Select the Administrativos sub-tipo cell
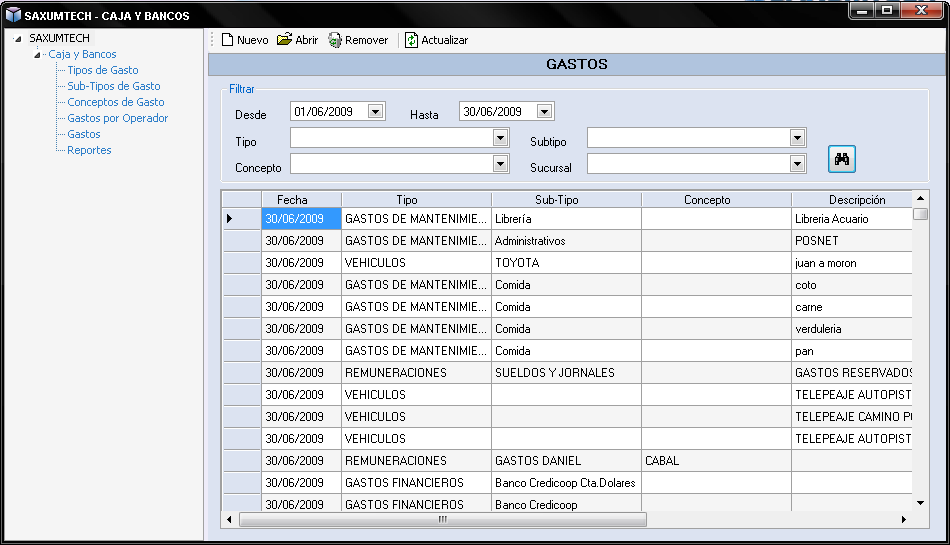 (x=566, y=241)
